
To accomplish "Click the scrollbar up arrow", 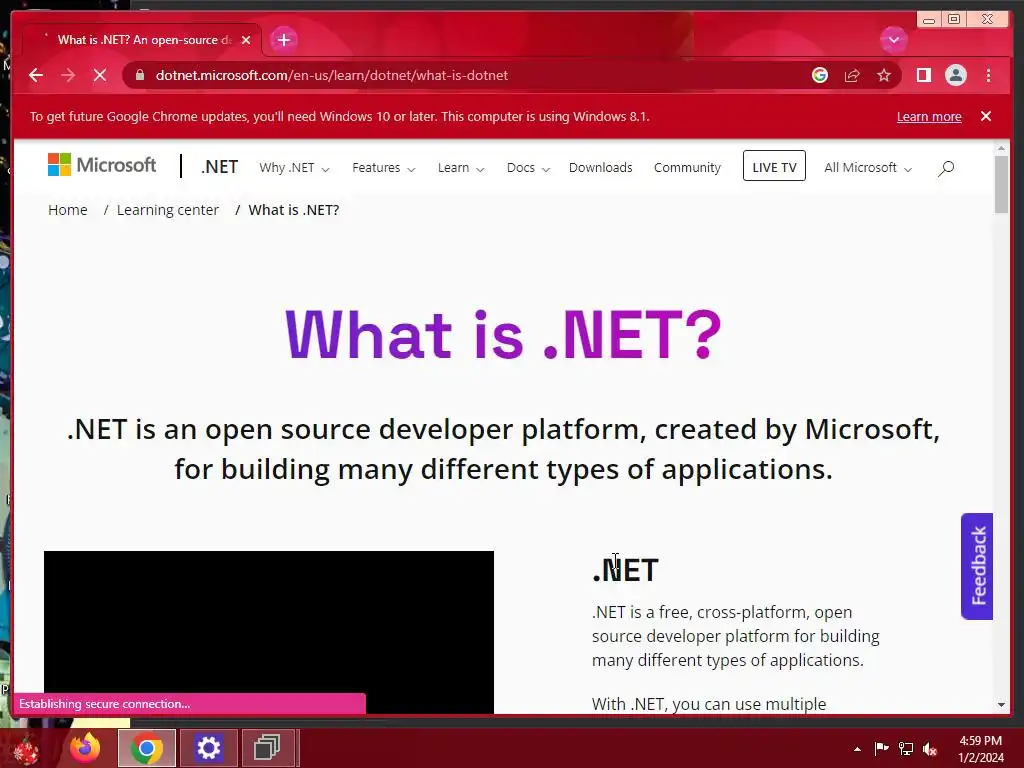I will pyautogui.click(x=1001, y=149).
